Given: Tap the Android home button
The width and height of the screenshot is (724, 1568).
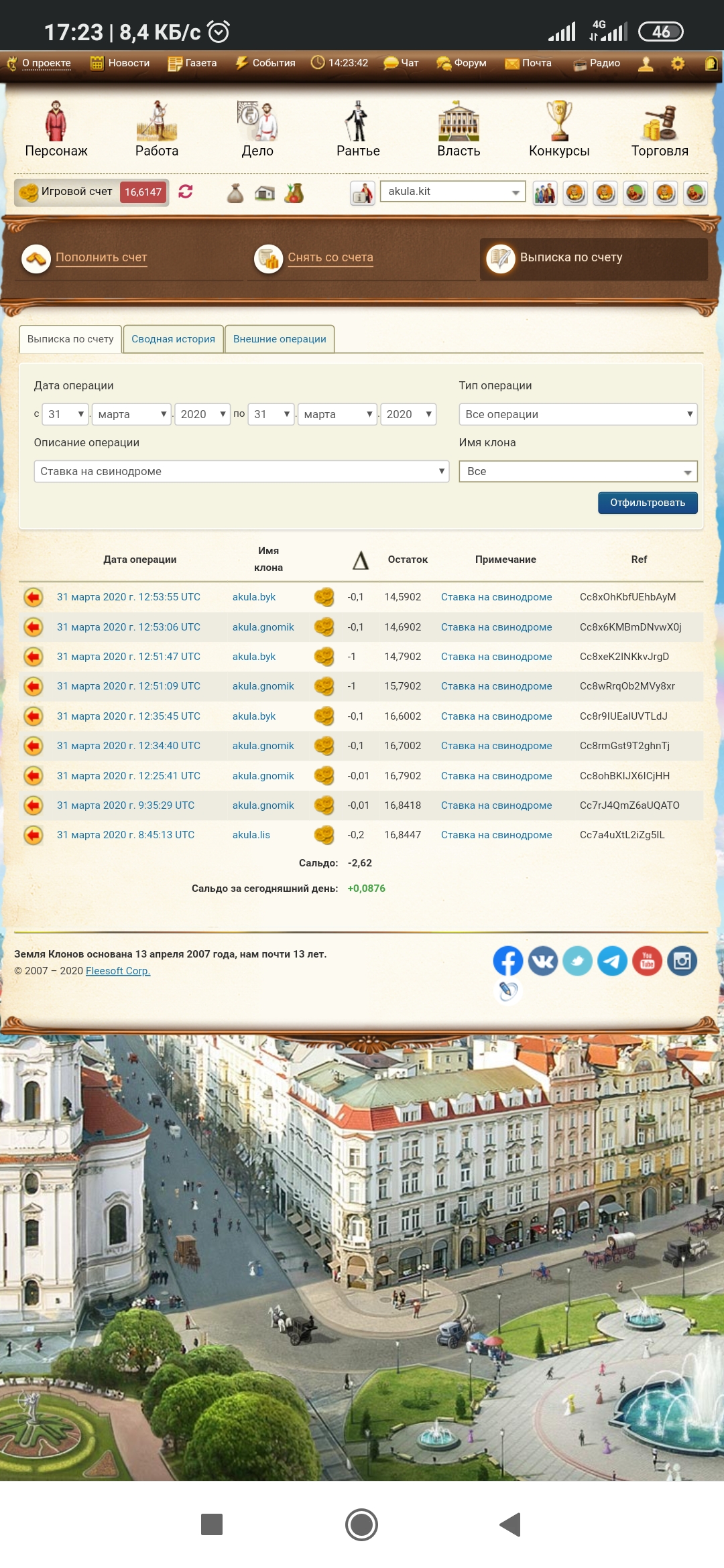Looking at the screenshot, I should [x=361, y=1524].
